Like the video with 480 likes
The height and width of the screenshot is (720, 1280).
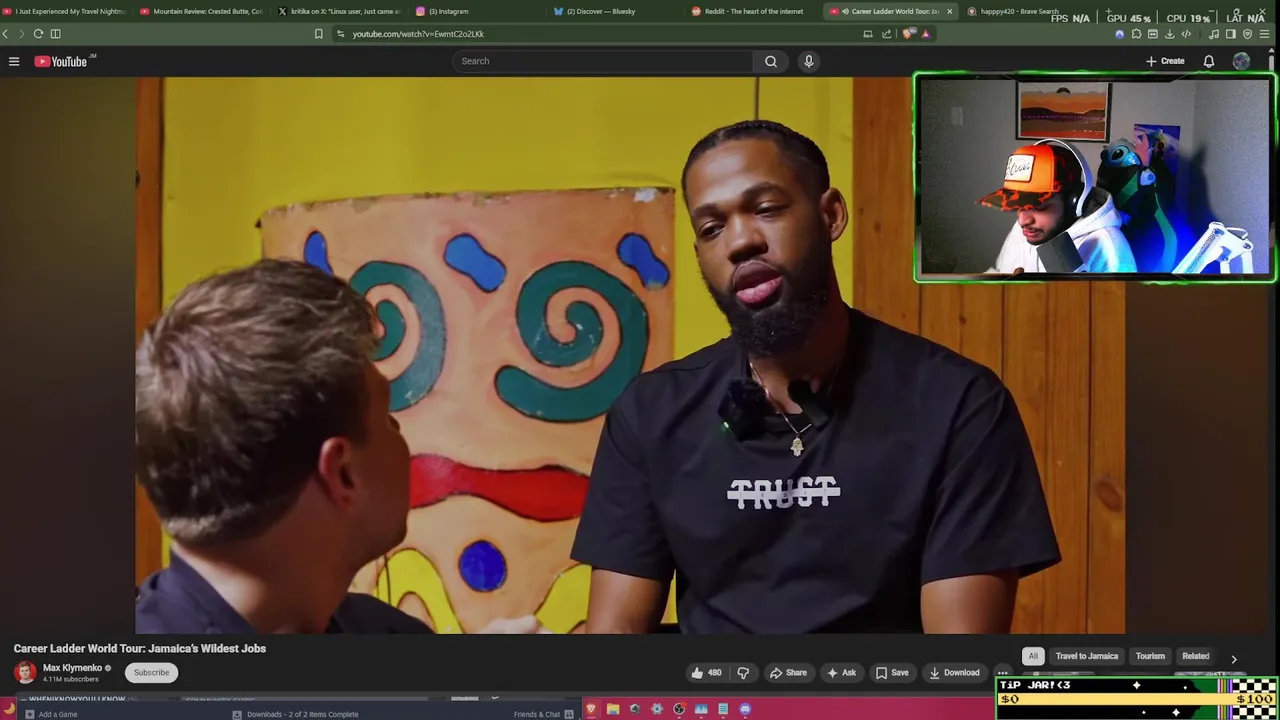(x=705, y=673)
